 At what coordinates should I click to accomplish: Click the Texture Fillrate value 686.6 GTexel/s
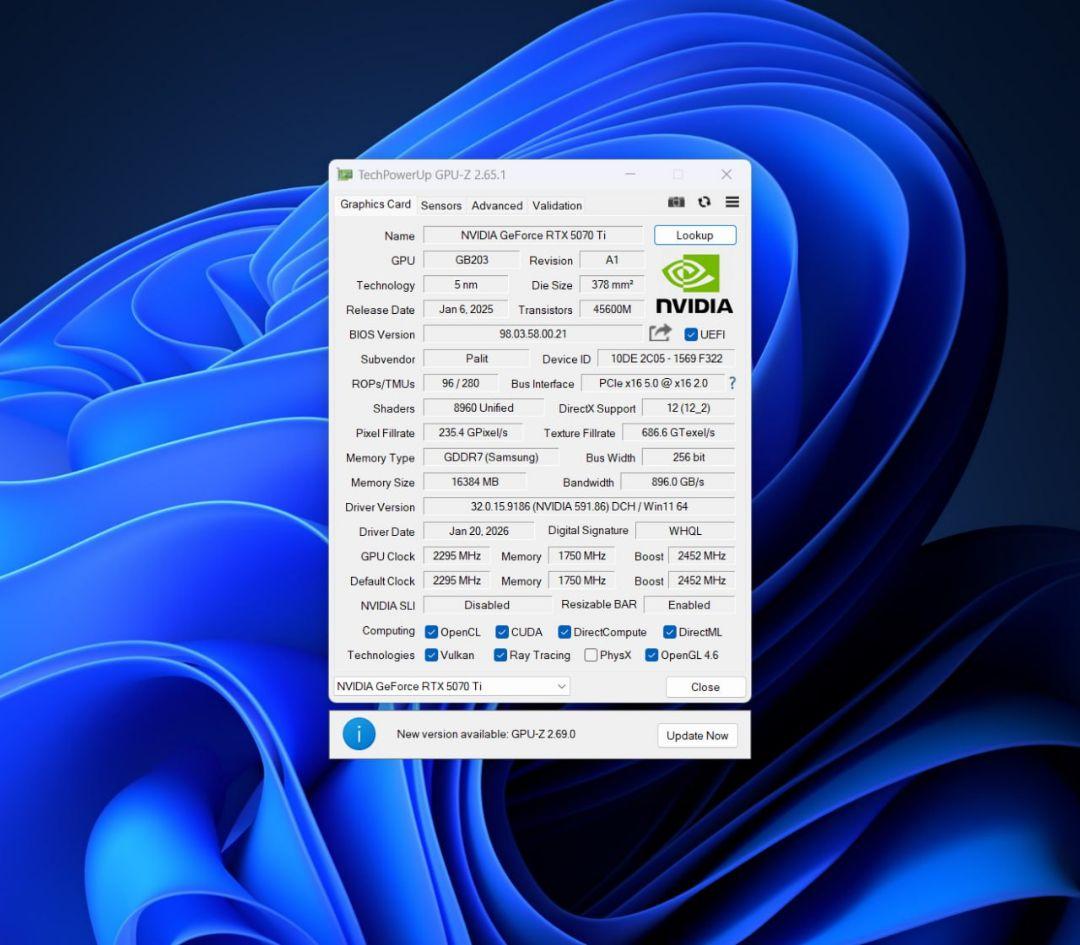tap(678, 433)
